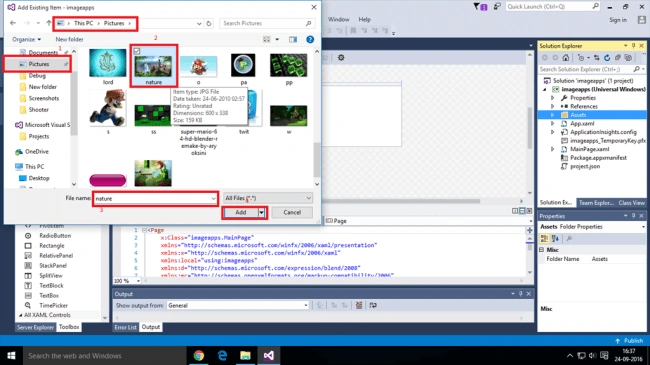Toggle word wrap in Output window
This screenshot has width=650, height=365.
(373, 305)
